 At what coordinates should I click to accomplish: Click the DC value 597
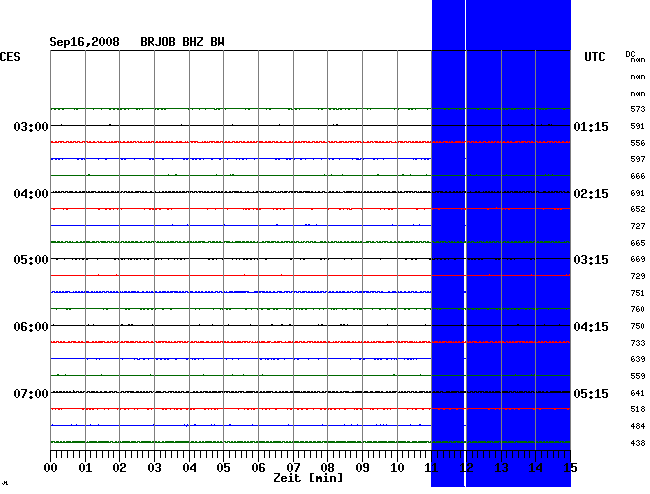coord(638,159)
